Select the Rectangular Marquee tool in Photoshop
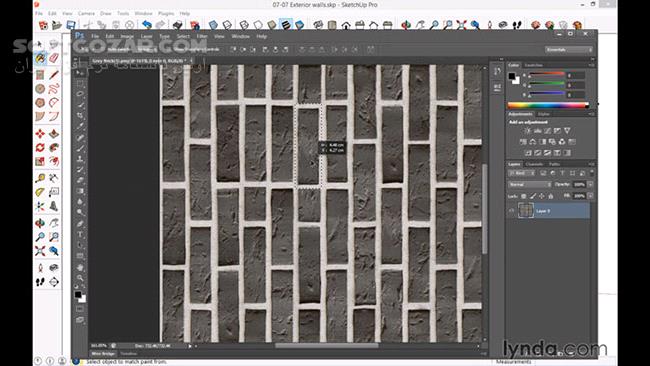Screen dimensions: 650x366 [x=80, y=83]
